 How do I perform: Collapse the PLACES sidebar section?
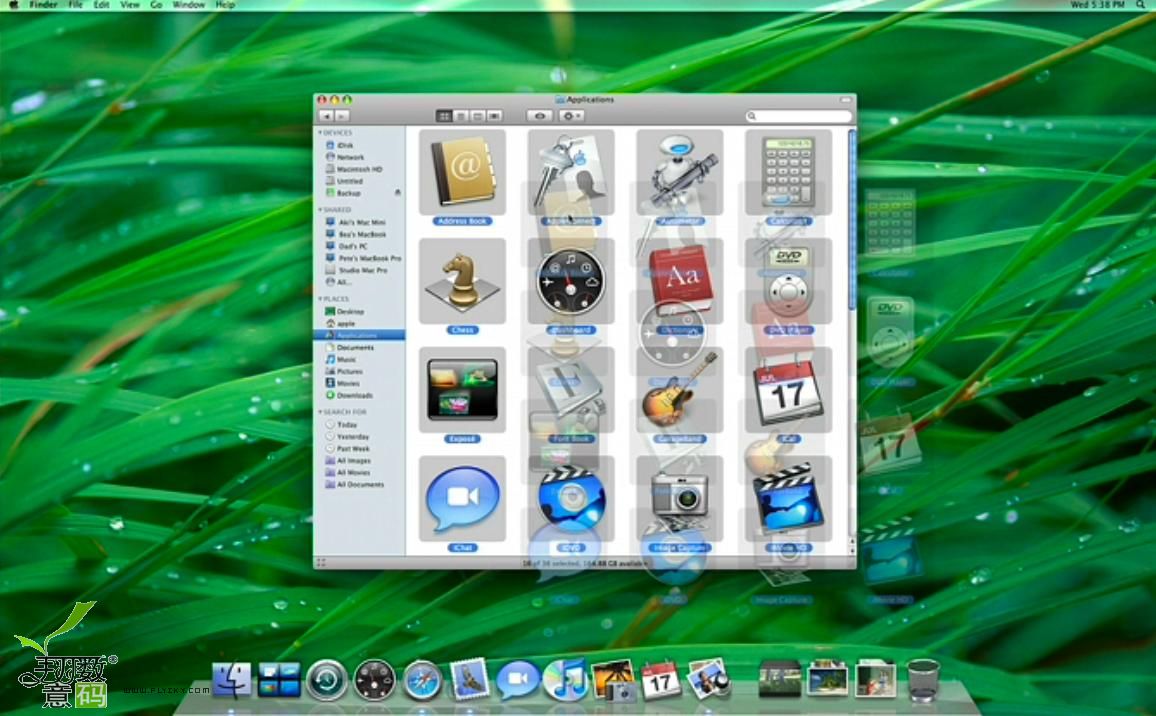tap(321, 299)
